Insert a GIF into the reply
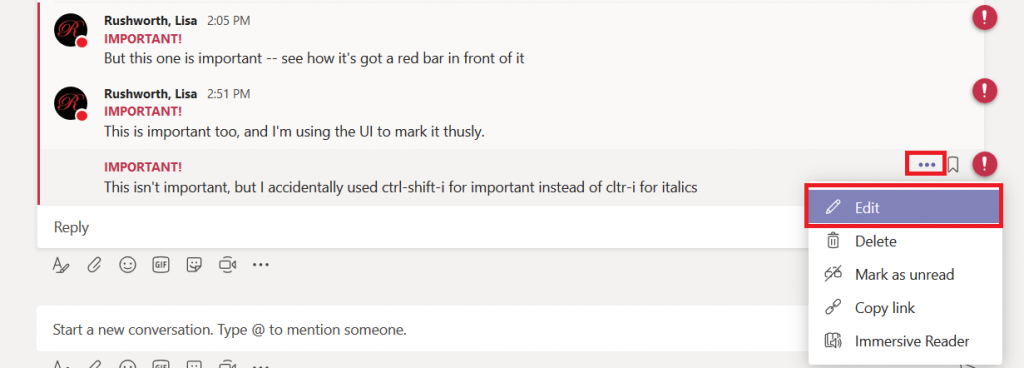The width and height of the screenshot is (1024, 368). point(161,264)
